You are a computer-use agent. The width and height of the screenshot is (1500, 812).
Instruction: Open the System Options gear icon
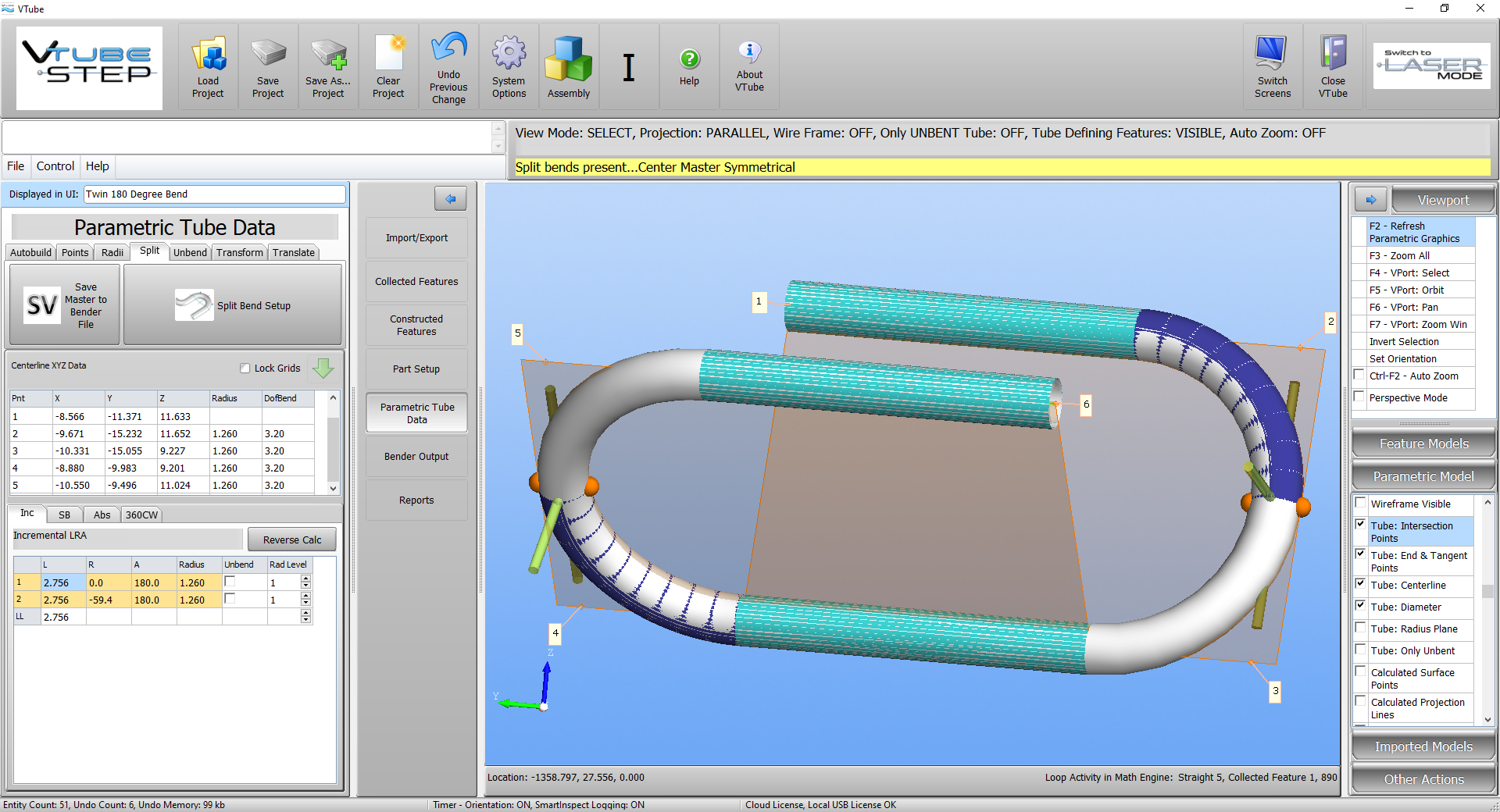[x=509, y=55]
